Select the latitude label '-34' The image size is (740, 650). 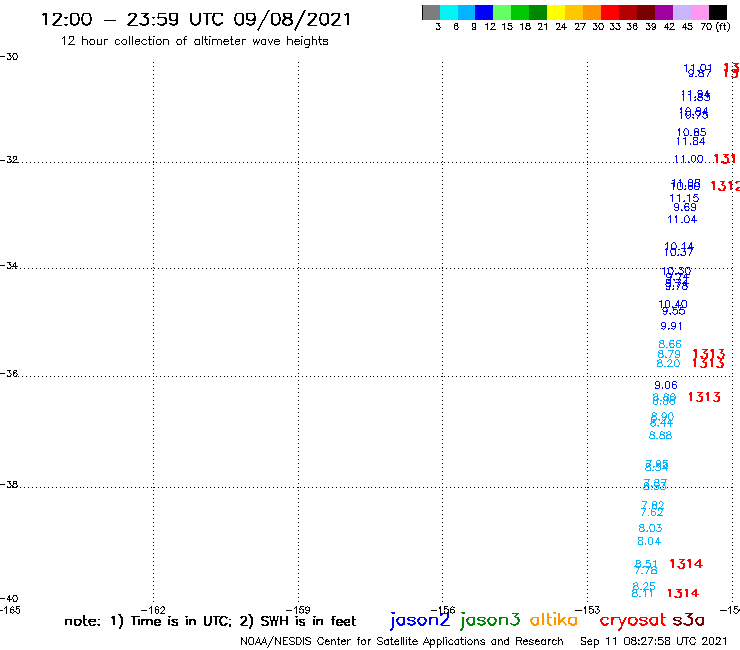coord(9,266)
